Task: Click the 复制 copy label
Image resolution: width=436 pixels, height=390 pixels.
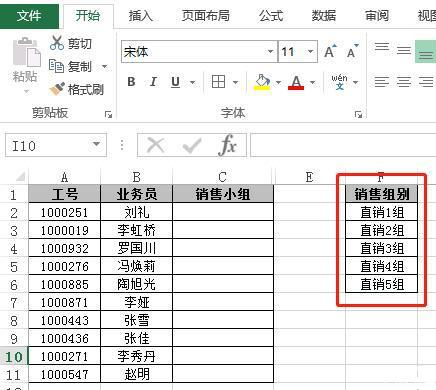Action: click(x=80, y=67)
